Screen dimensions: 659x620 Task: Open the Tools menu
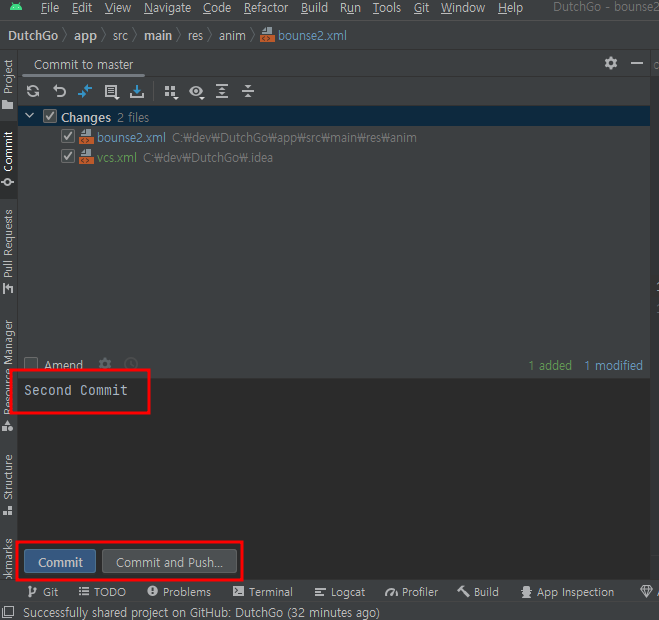coord(387,8)
